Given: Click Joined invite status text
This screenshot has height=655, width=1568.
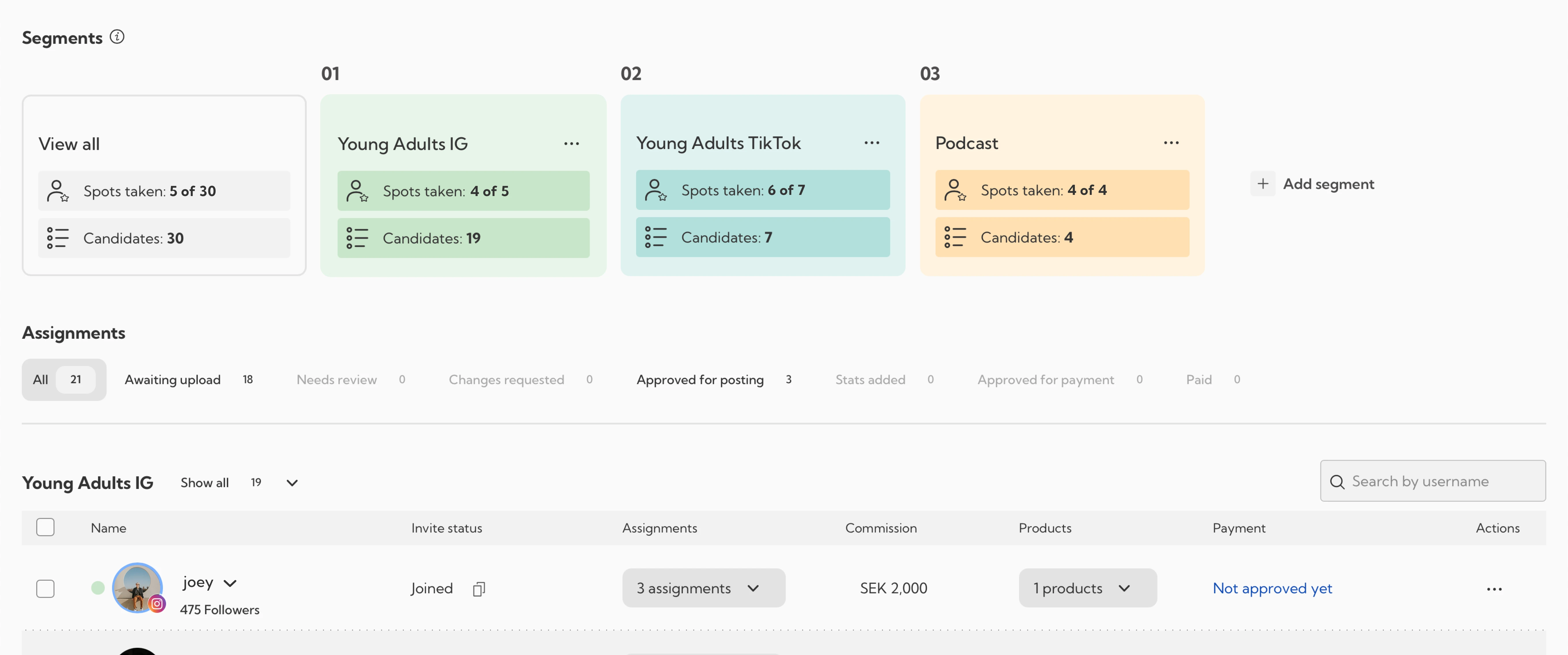Looking at the screenshot, I should [x=431, y=589].
